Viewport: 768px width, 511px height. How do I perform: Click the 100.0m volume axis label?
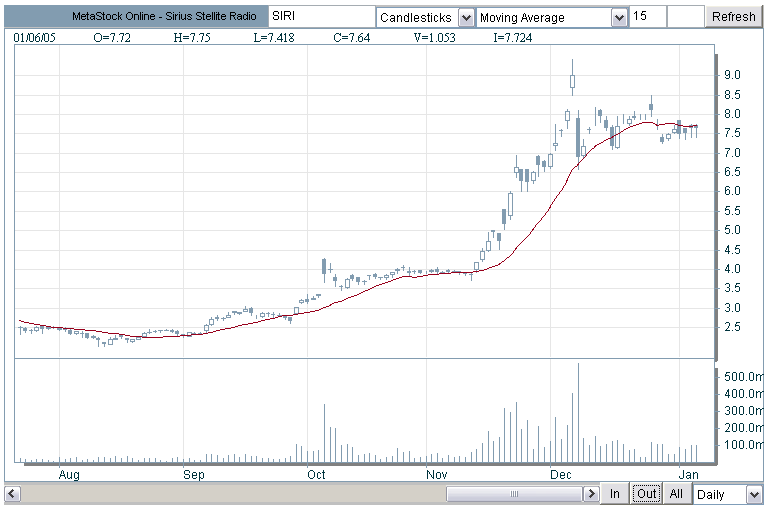click(x=744, y=445)
